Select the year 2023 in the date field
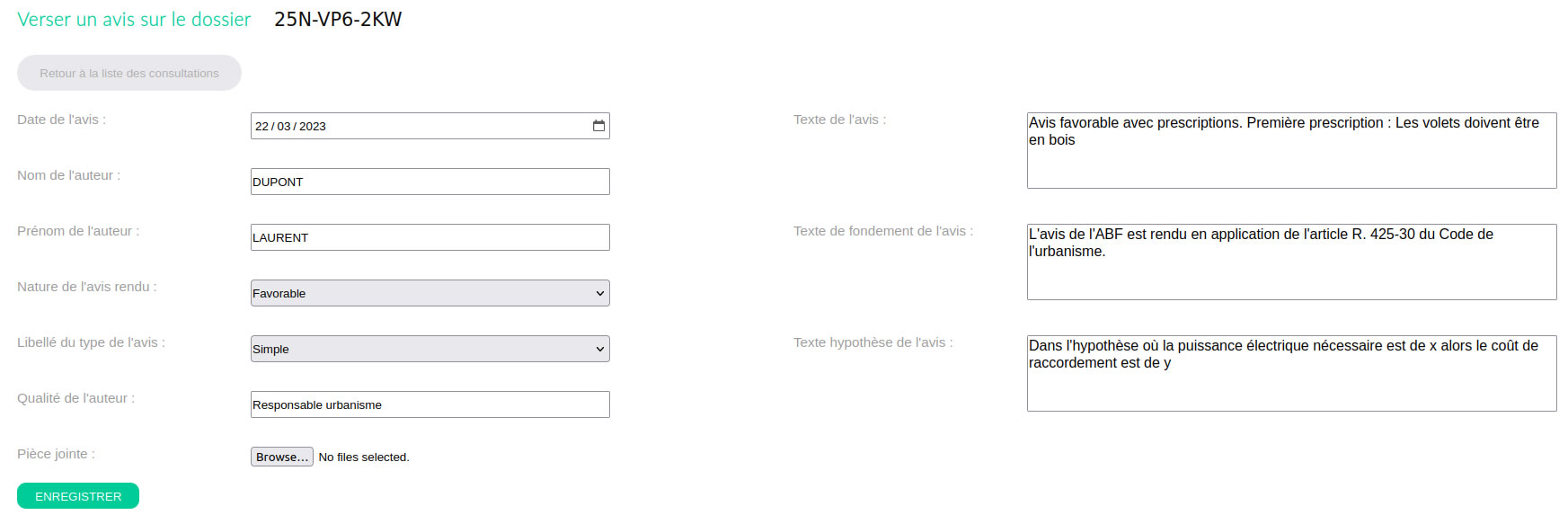Image resolution: width=1568 pixels, height=524 pixels. 313,126
